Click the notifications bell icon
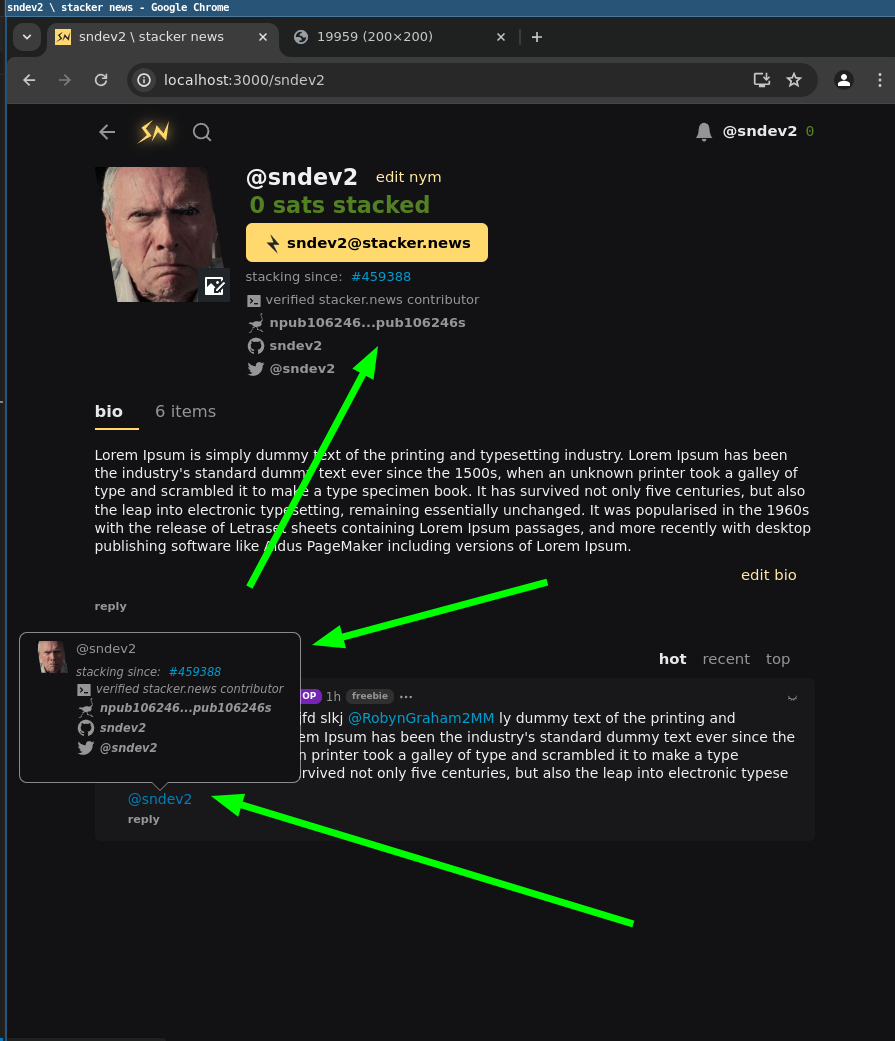This screenshot has width=895, height=1041. [x=704, y=132]
